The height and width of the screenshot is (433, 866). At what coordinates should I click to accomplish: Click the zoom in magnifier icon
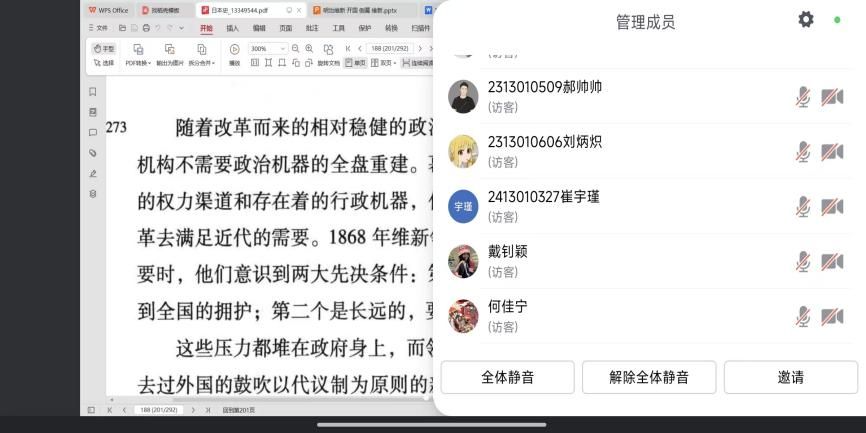point(309,48)
